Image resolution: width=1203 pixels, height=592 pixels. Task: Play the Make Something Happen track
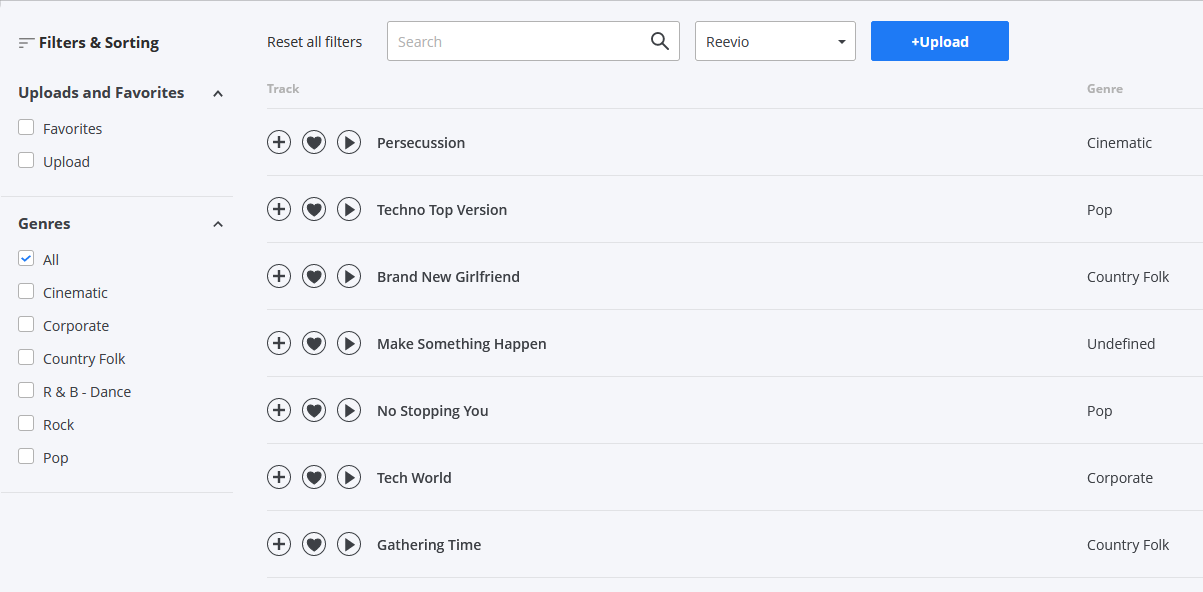(348, 344)
